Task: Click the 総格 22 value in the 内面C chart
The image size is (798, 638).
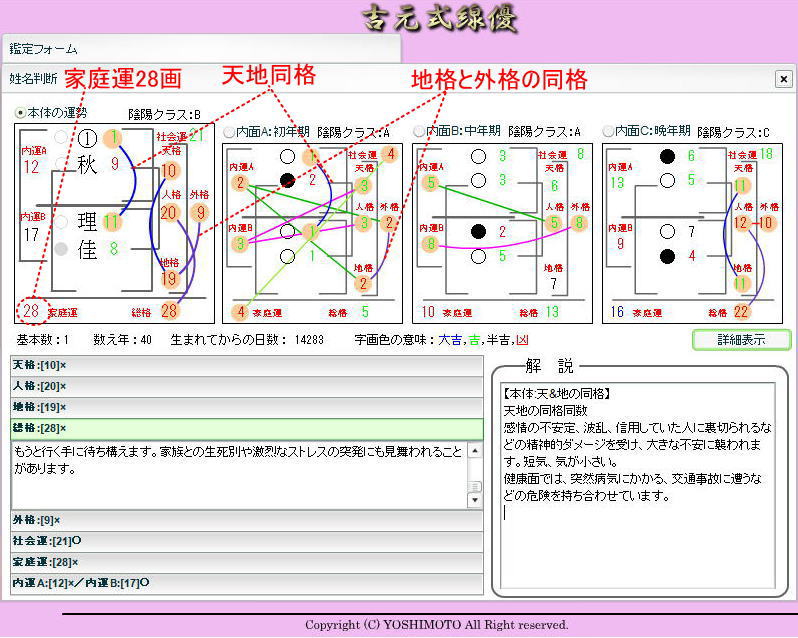Action: click(x=742, y=311)
